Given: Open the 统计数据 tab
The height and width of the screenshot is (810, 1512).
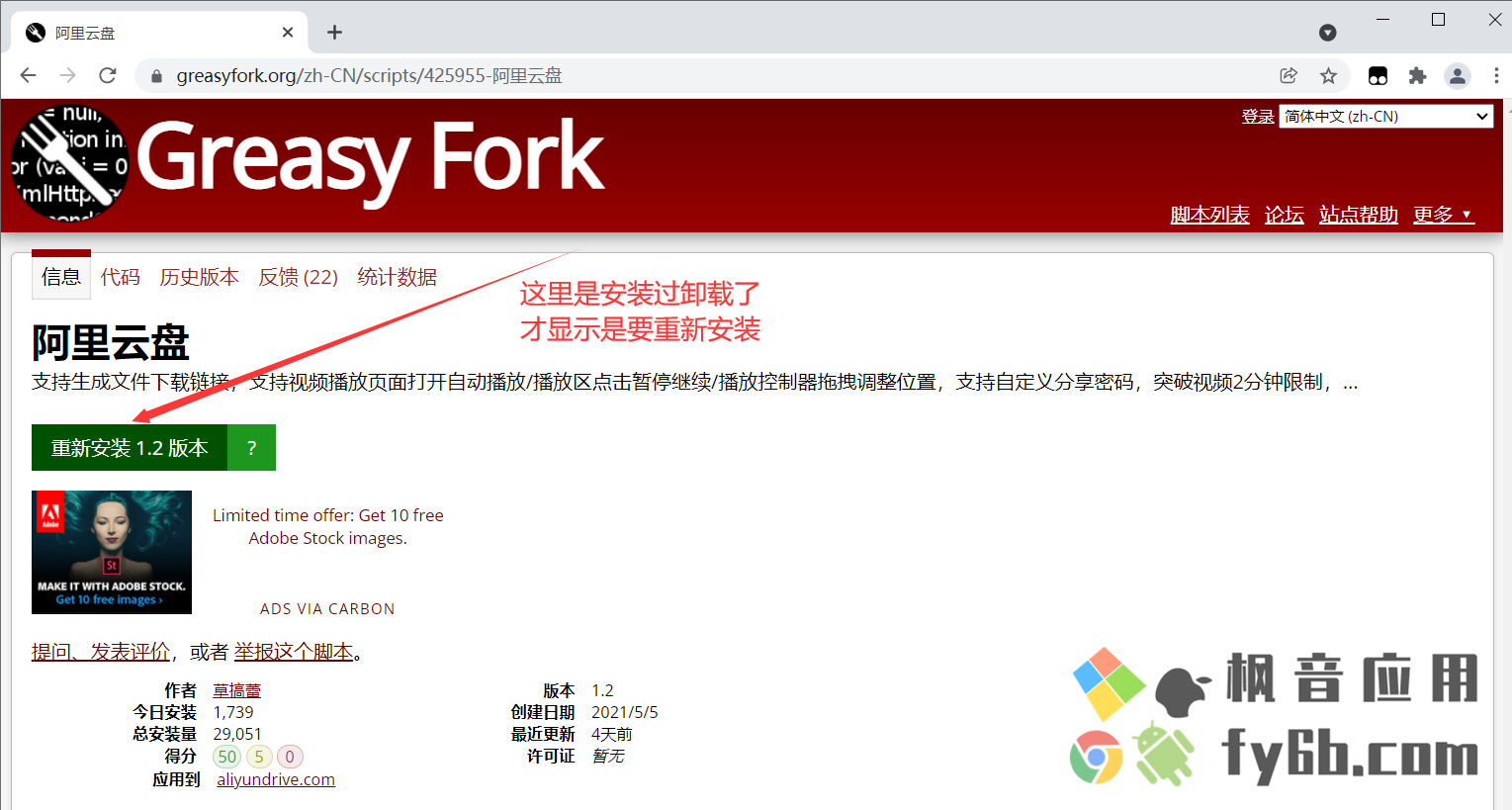Looking at the screenshot, I should point(397,277).
